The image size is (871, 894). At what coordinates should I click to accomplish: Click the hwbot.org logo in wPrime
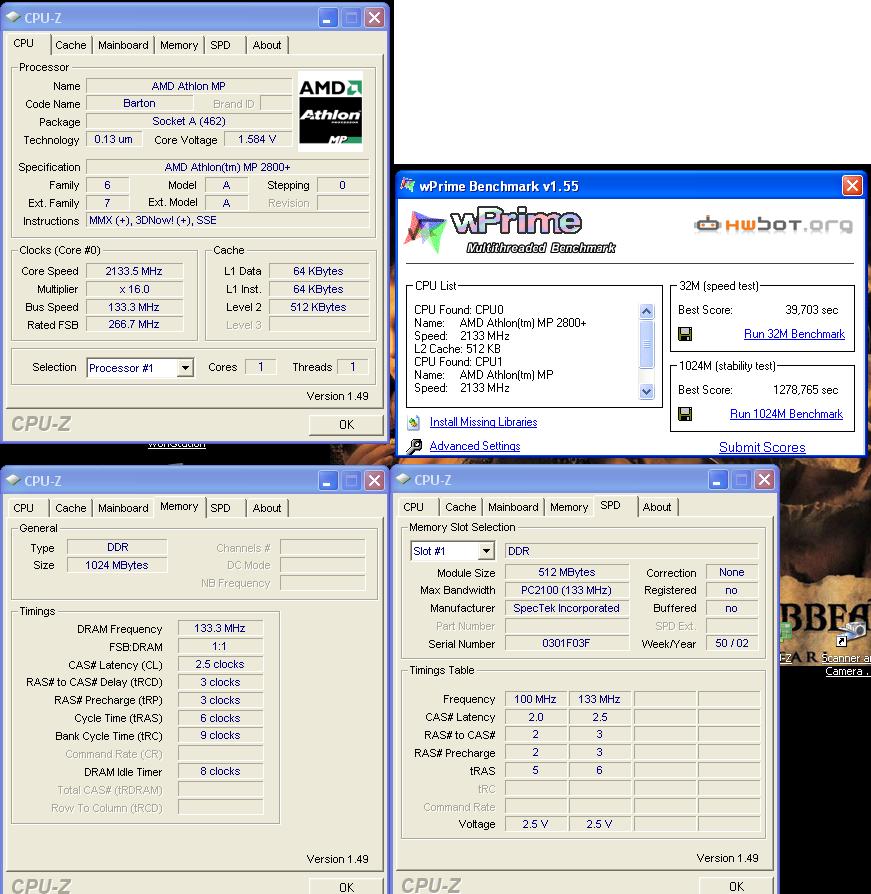pos(774,225)
